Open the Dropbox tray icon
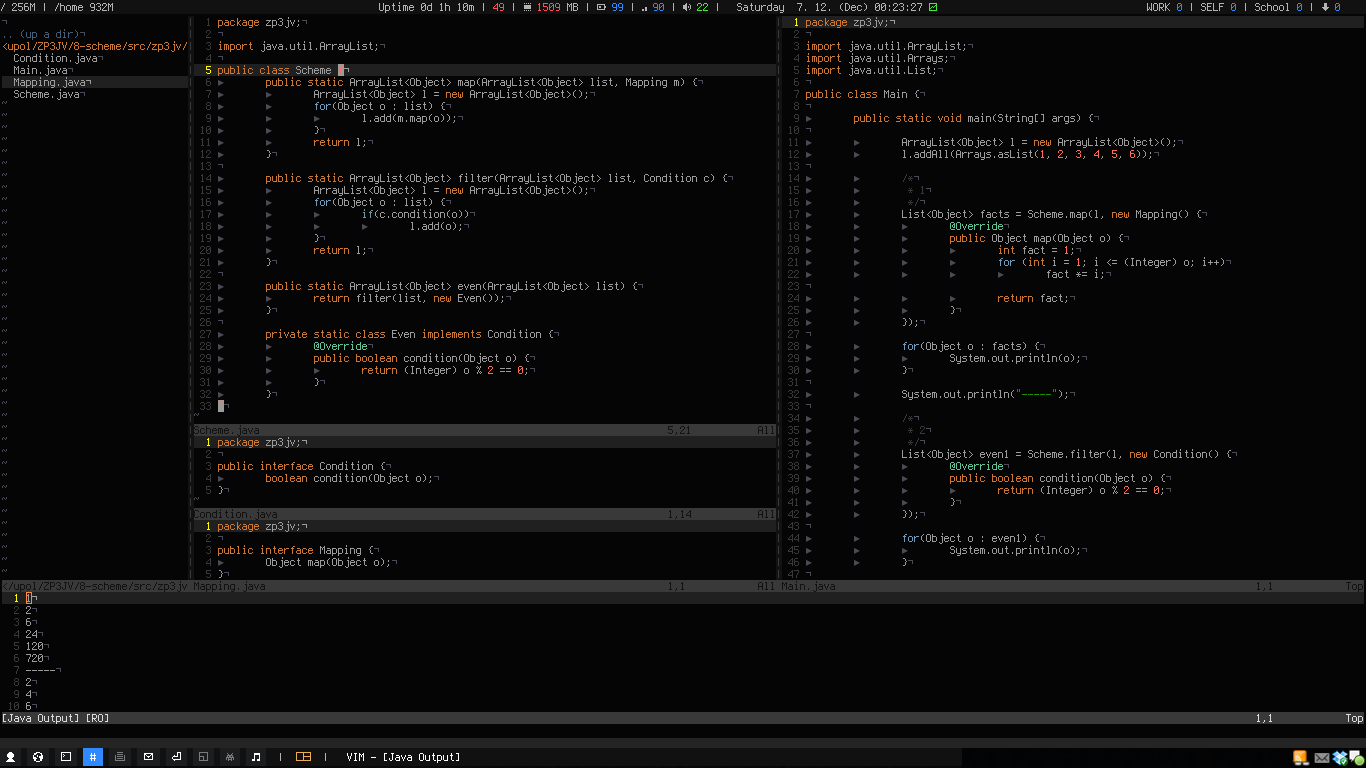Image resolution: width=1366 pixels, height=768 pixels. pos(1340,757)
